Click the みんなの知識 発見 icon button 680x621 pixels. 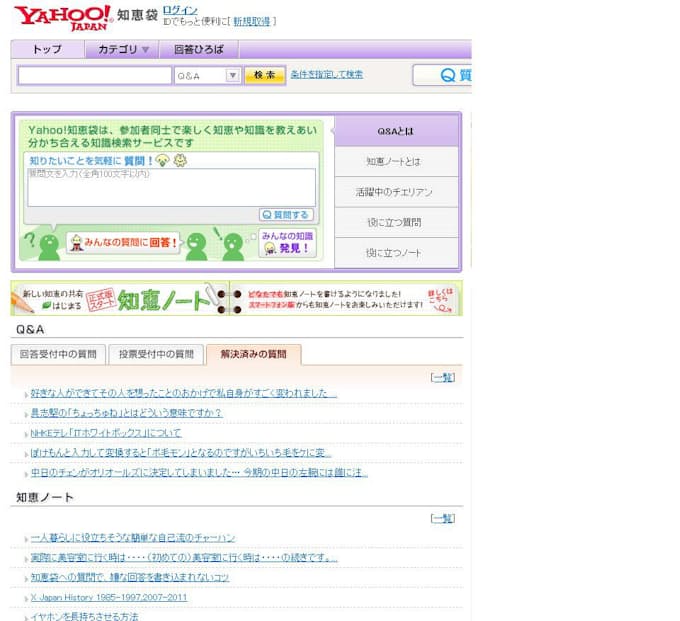287,242
